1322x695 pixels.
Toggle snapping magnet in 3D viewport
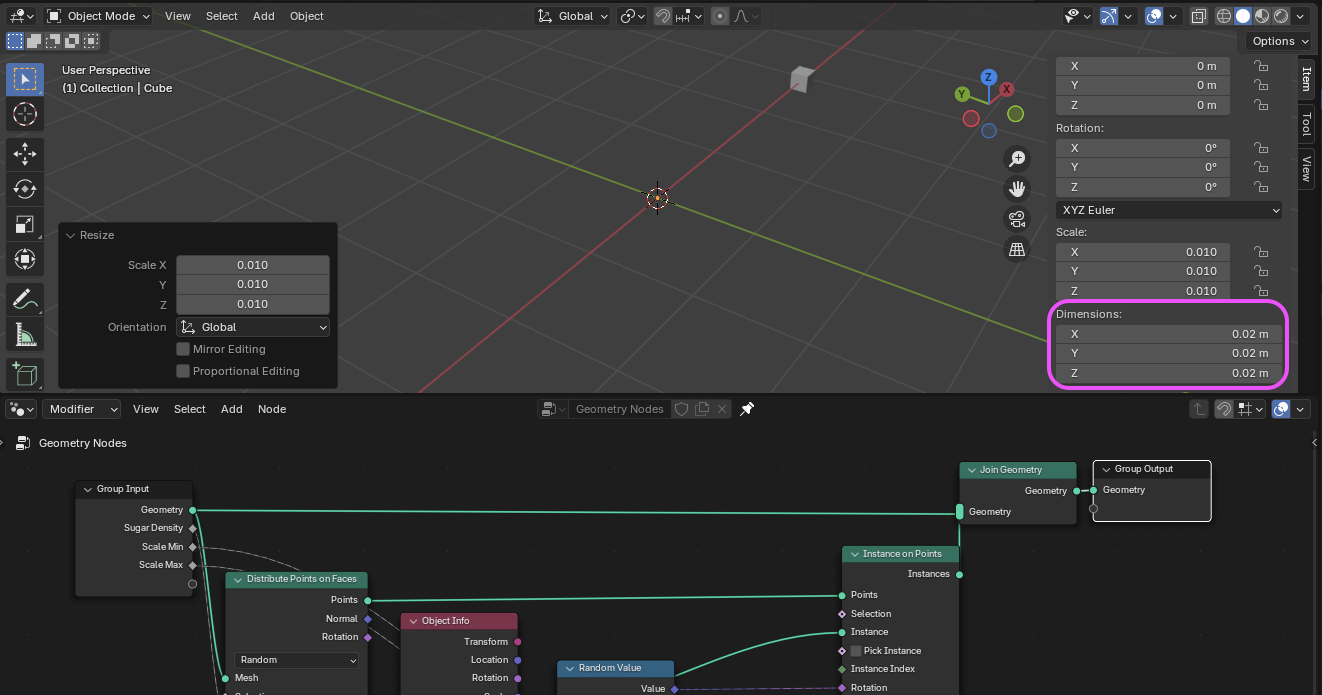(663, 16)
